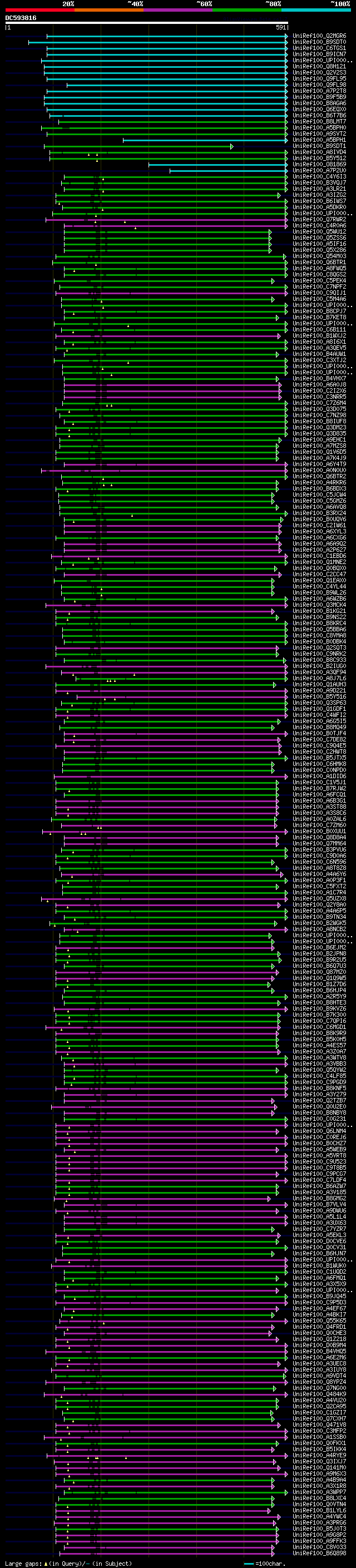Select label UniRef100_A4A6Y6

tap(319, 875)
